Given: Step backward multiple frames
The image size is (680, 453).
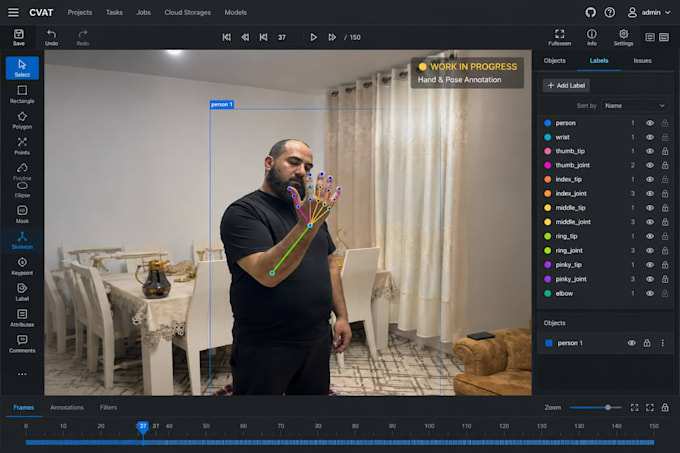Looking at the screenshot, I should [245, 37].
